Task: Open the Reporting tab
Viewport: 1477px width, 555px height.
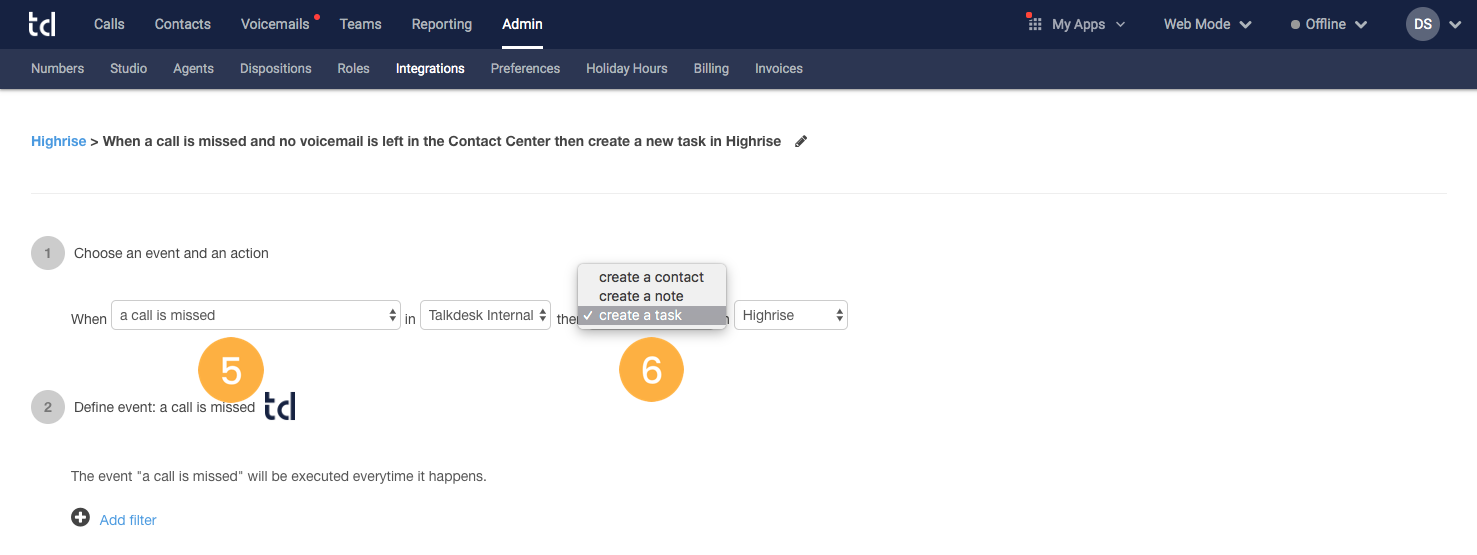Action: (442, 24)
